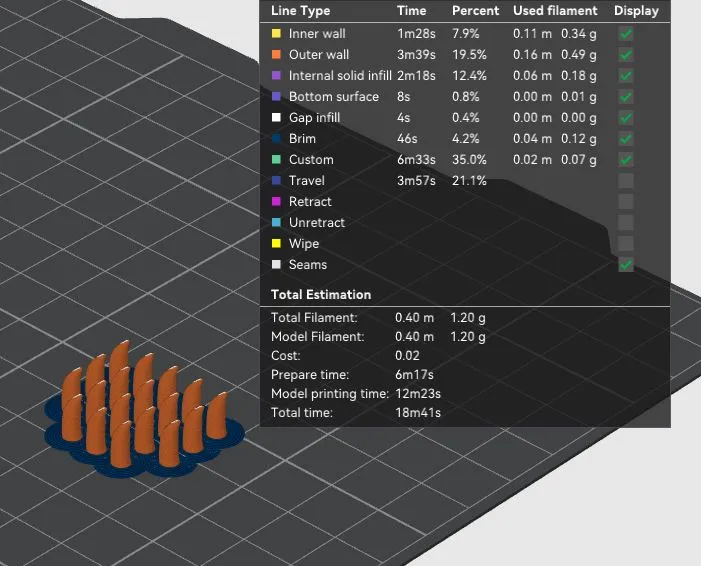Toggle Gap infill display checkbox
The image size is (701, 566).
[x=626, y=118]
